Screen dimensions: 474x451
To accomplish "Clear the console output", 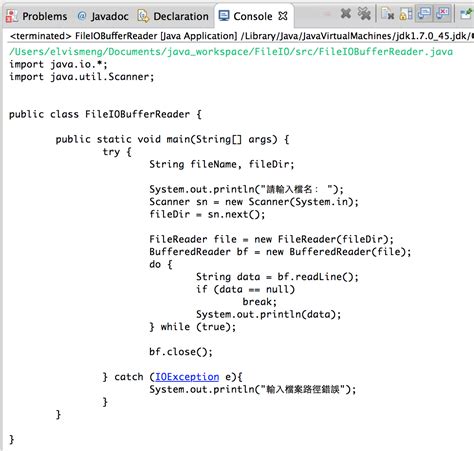I will [388, 14].
